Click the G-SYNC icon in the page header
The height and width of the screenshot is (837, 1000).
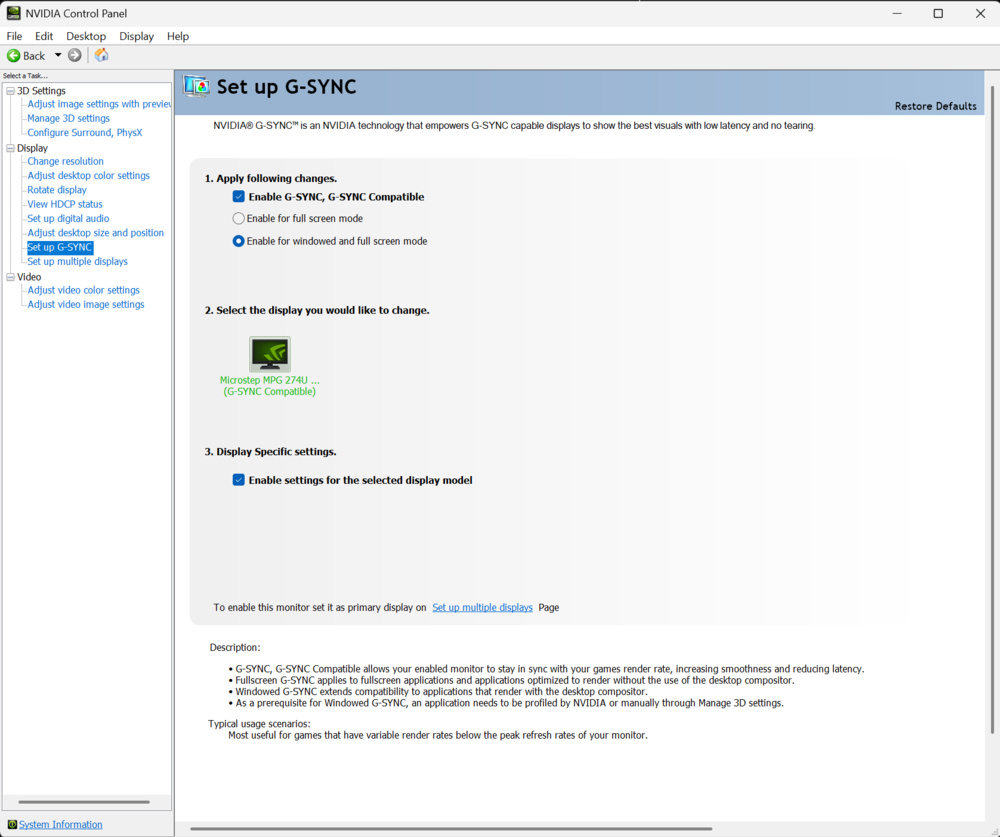(x=196, y=87)
